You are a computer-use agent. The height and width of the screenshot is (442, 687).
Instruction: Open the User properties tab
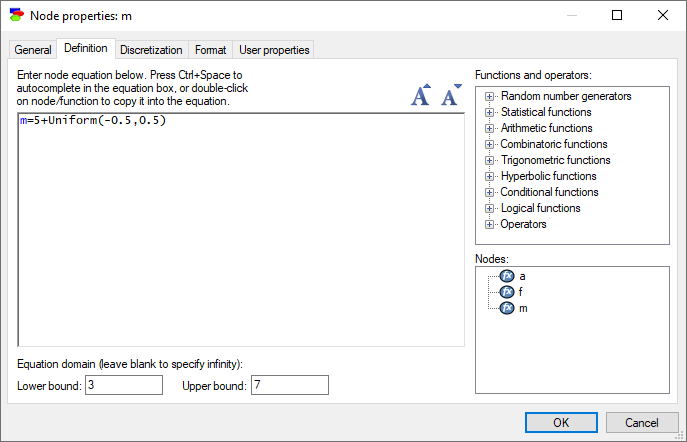coord(274,50)
